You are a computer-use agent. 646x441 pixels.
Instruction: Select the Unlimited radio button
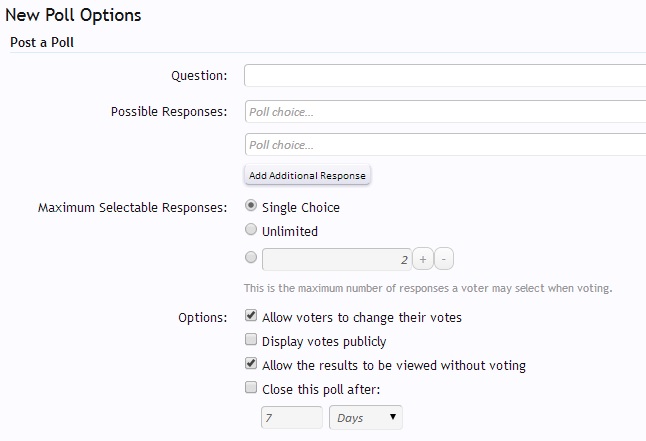click(251, 229)
